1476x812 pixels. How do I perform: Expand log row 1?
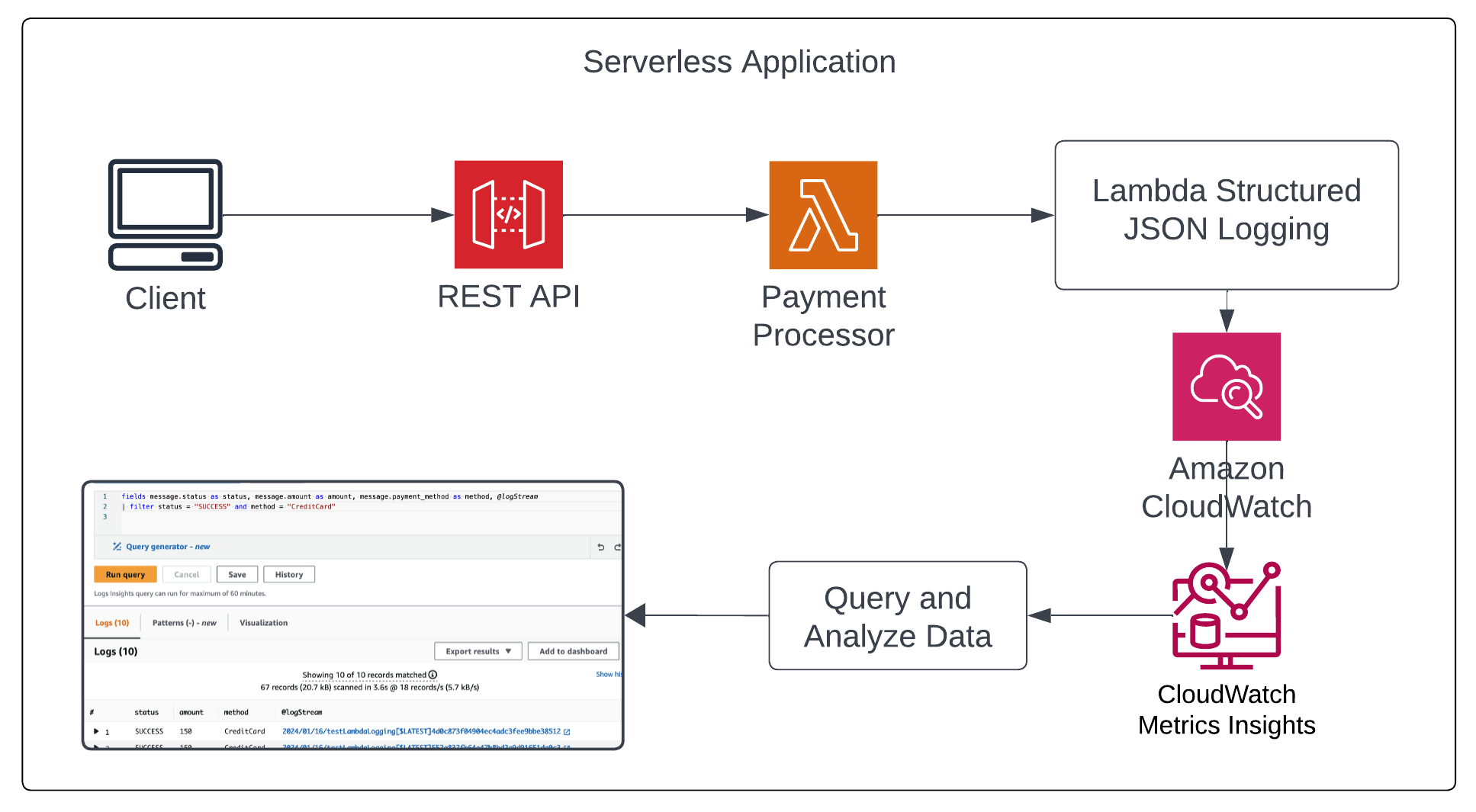click(96, 731)
